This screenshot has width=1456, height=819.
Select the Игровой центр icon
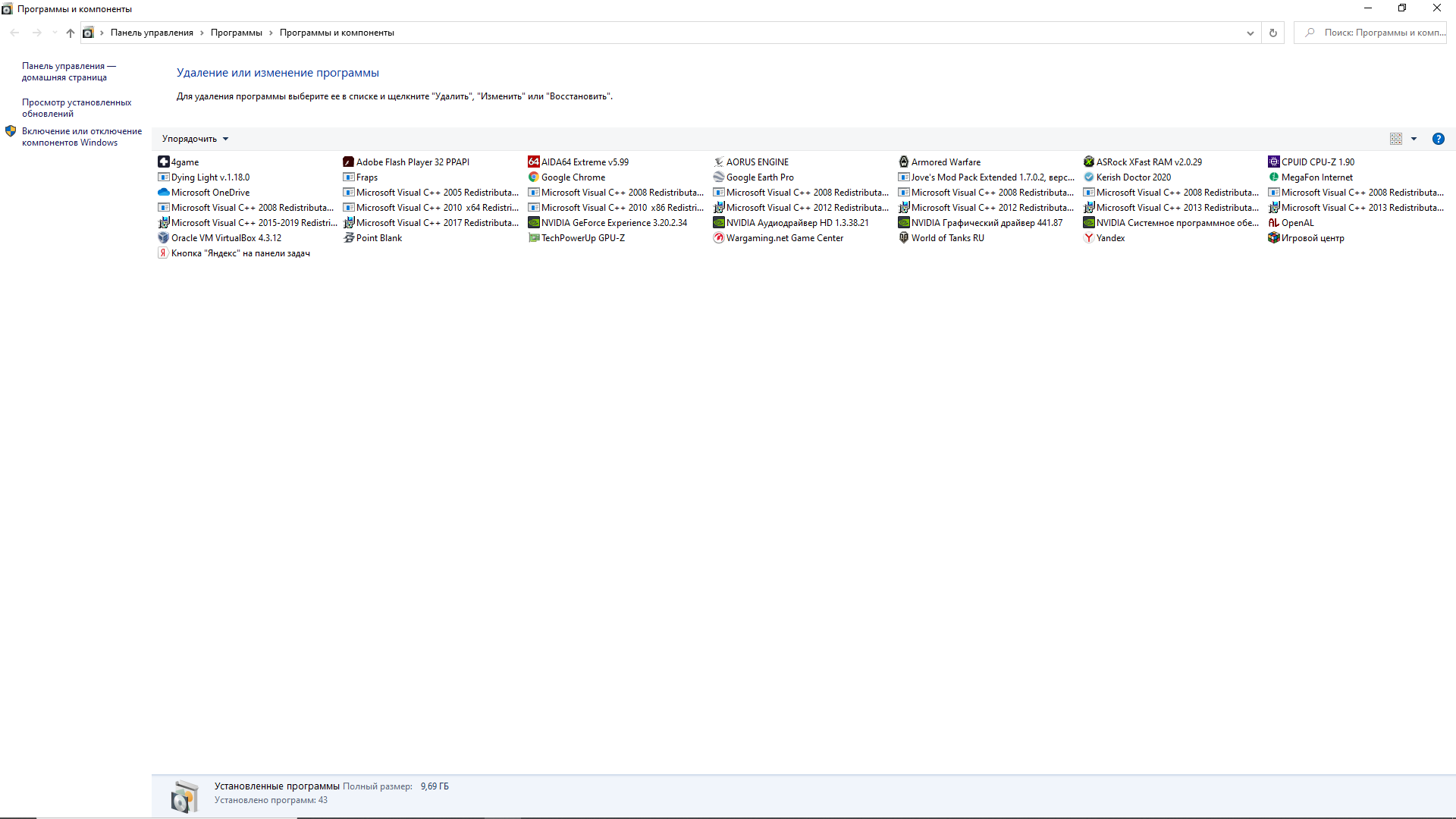pyautogui.click(x=1273, y=237)
